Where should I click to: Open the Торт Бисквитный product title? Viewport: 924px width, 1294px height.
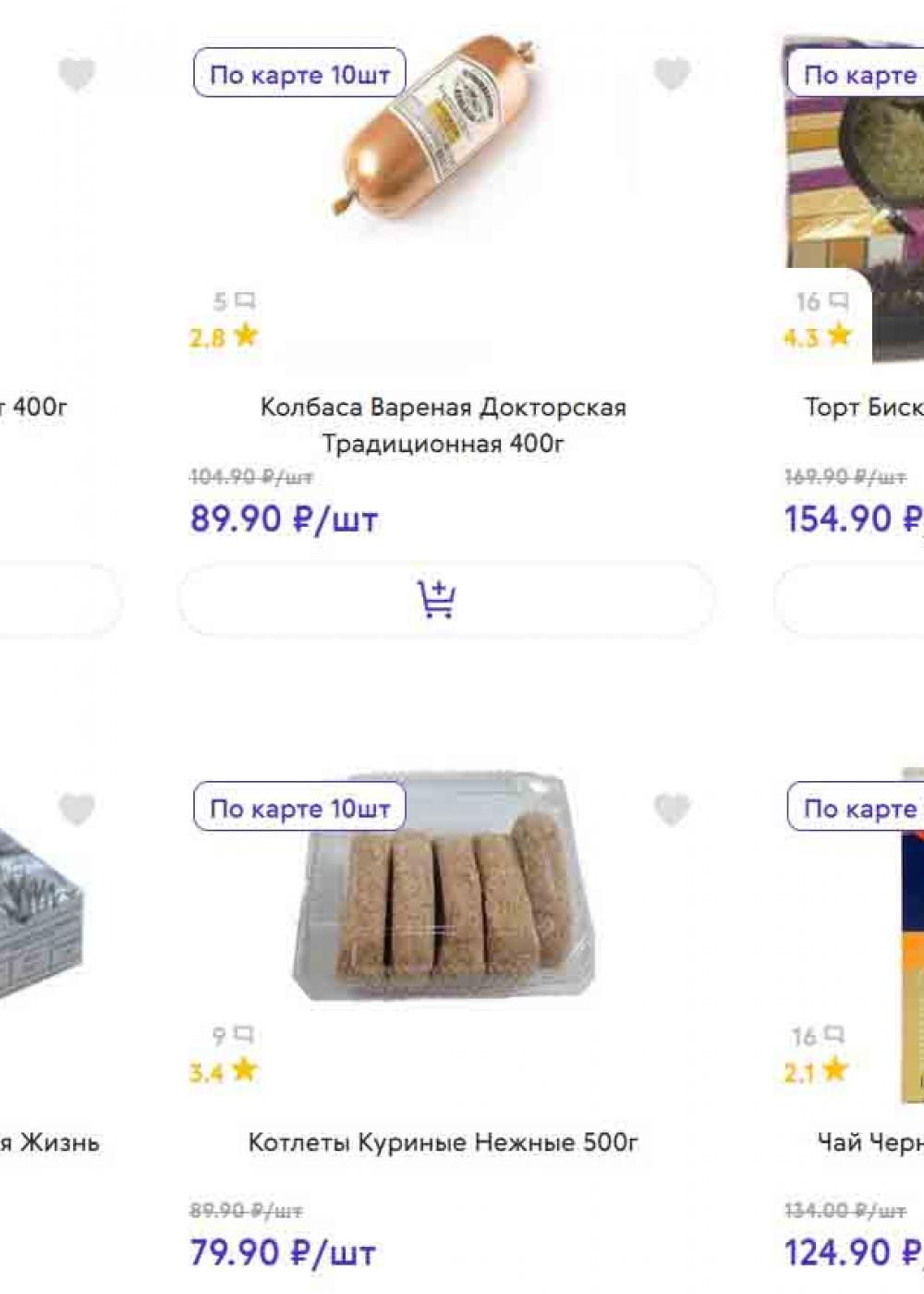click(864, 408)
